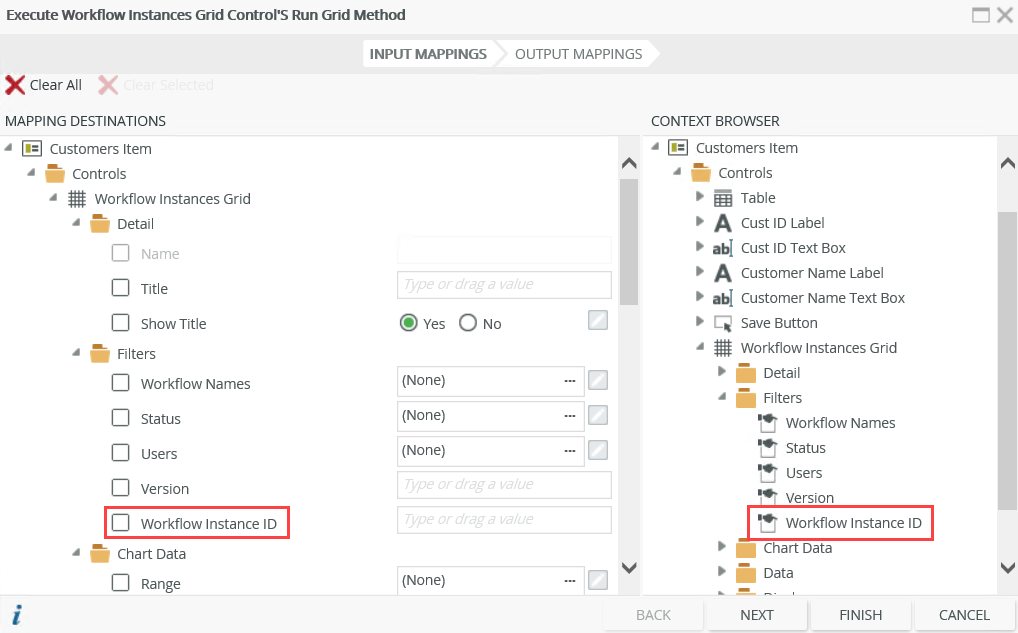Screen dimensions: 1018x633
Task: Click the Cust ID Text Box icon
Action: [723, 248]
